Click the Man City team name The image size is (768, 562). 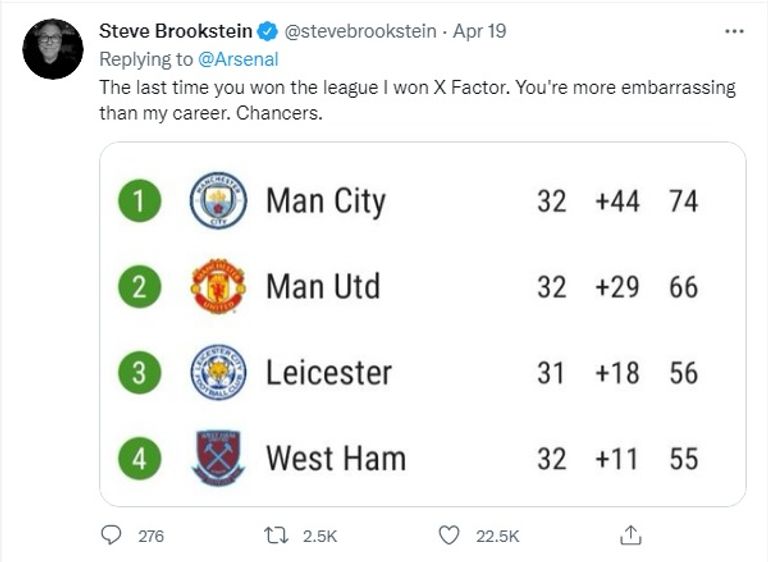coord(325,201)
